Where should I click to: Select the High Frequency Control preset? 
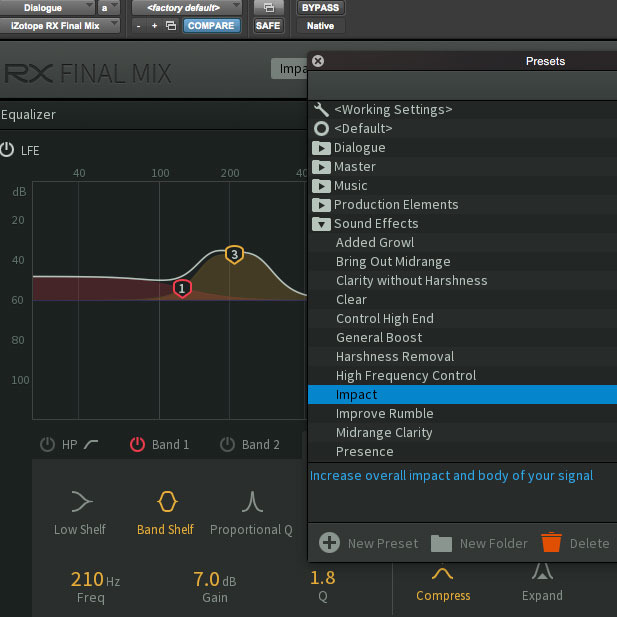pos(462,375)
